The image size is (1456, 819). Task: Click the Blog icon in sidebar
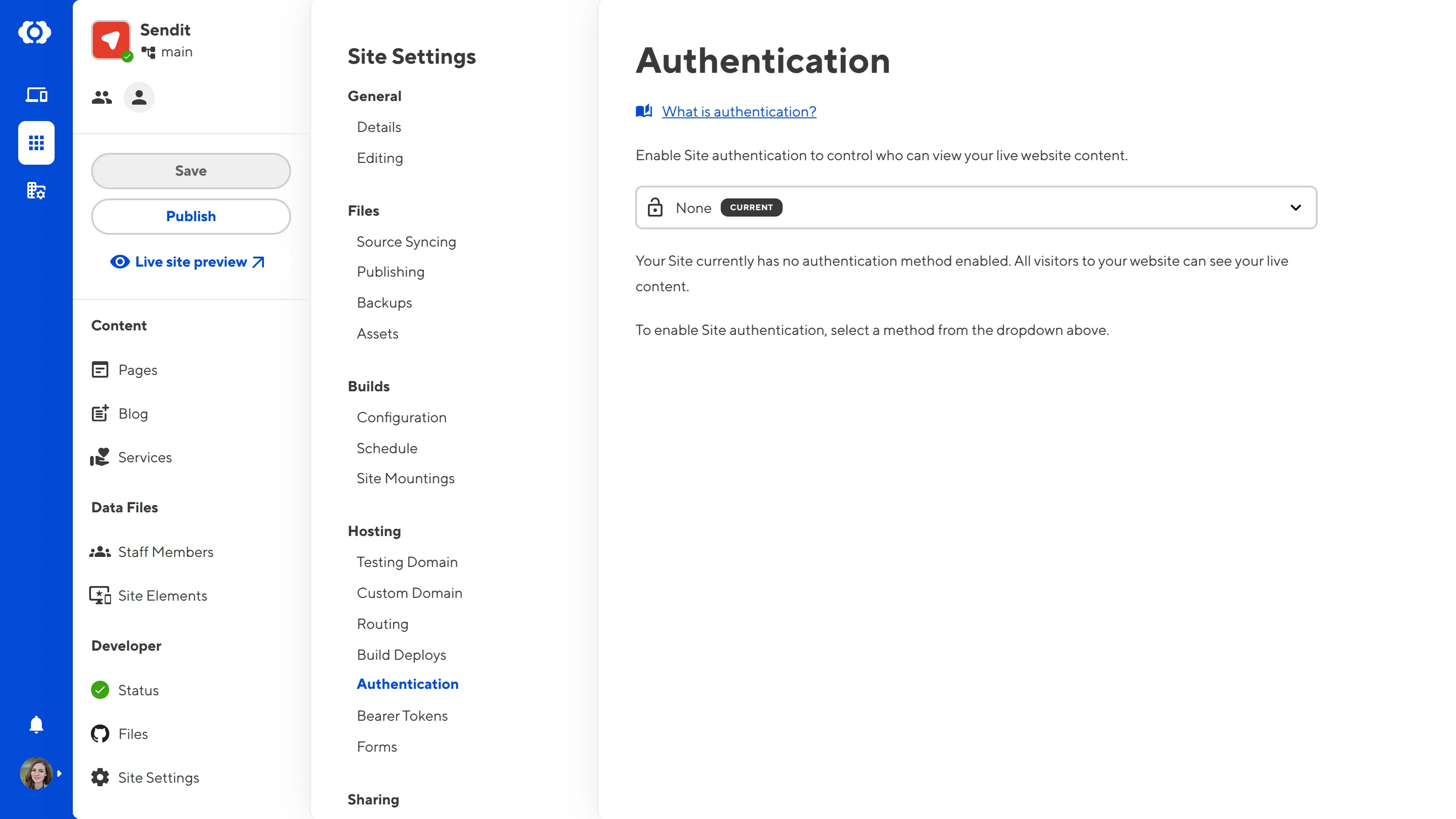[x=100, y=413]
